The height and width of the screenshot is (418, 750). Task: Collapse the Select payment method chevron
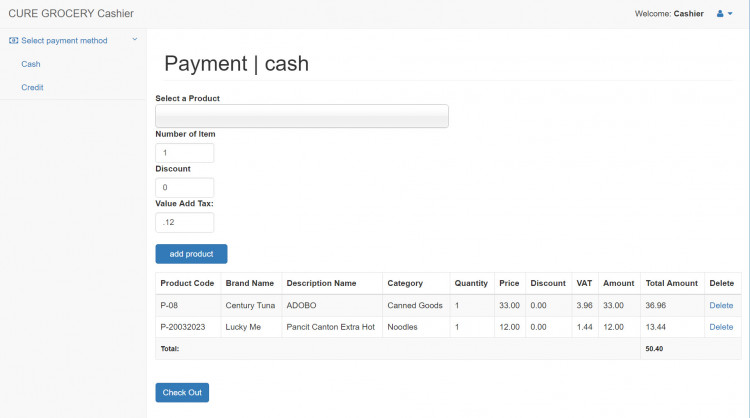135,39
